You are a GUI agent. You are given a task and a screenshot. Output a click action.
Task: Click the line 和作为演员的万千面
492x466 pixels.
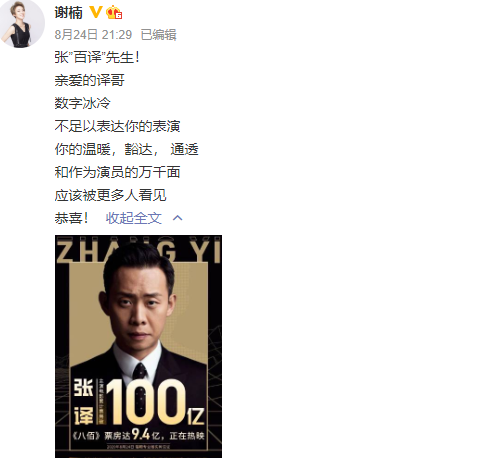click(117, 172)
